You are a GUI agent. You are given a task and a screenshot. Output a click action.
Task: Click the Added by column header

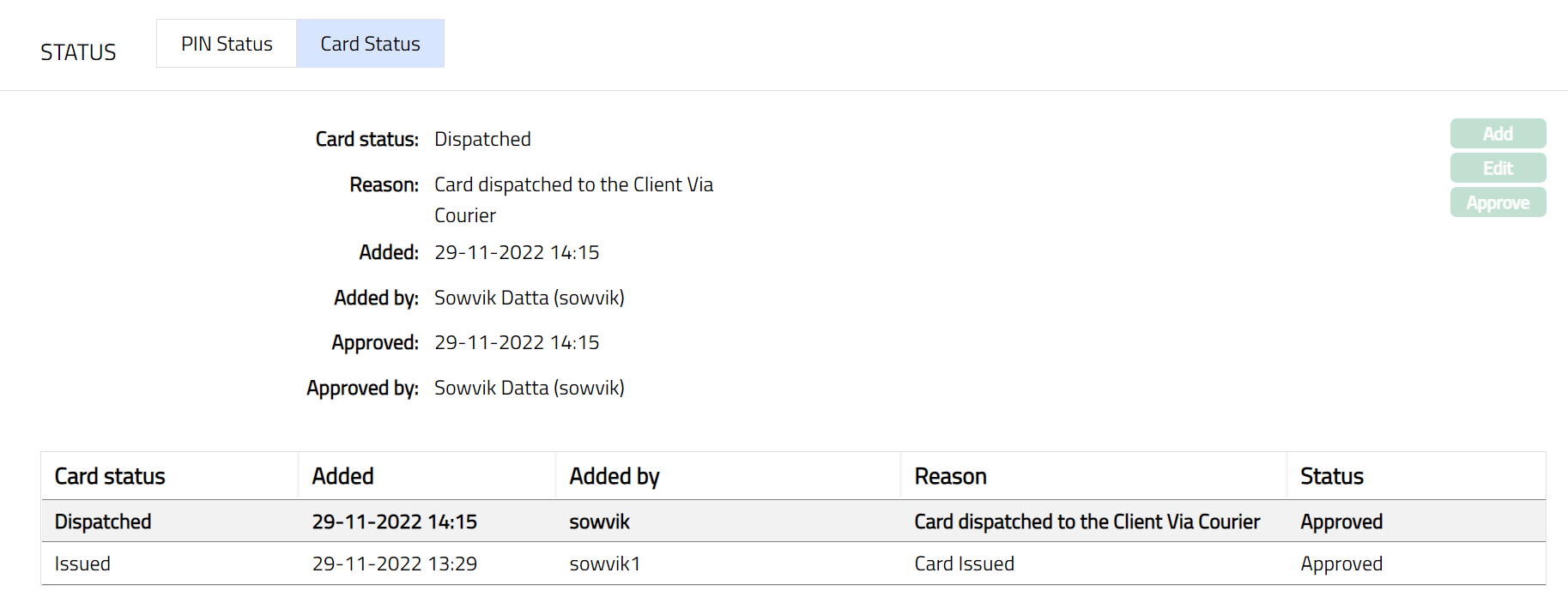click(x=614, y=476)
